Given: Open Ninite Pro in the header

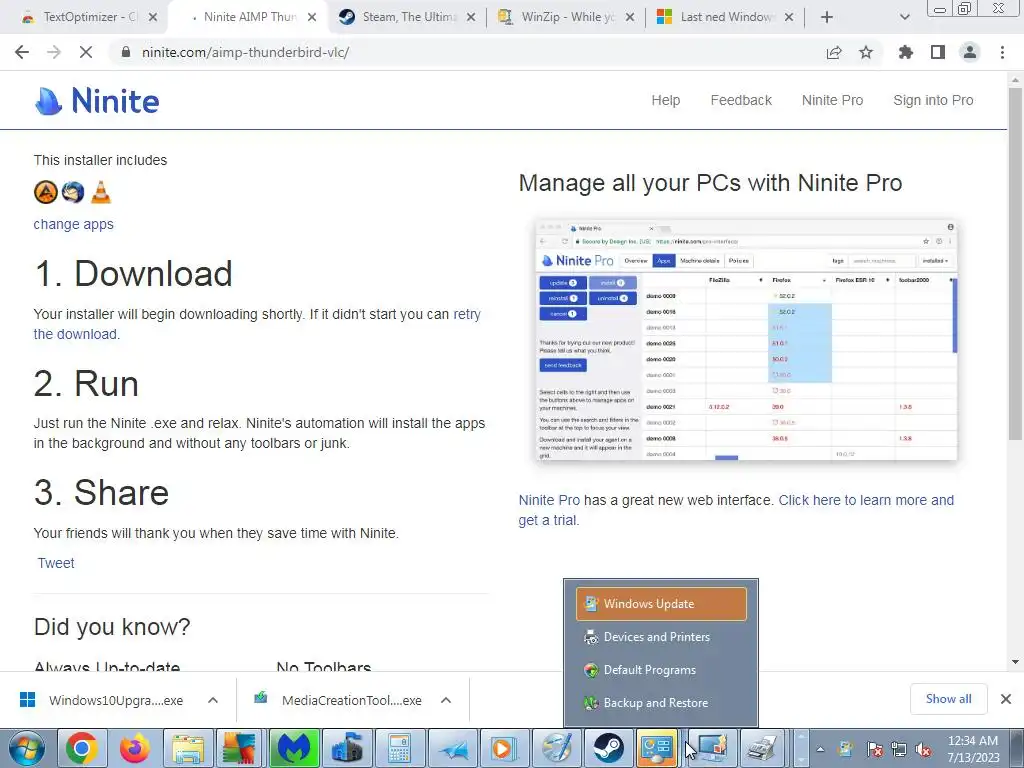Looking at the screenshot, I should tap(832, 100).
